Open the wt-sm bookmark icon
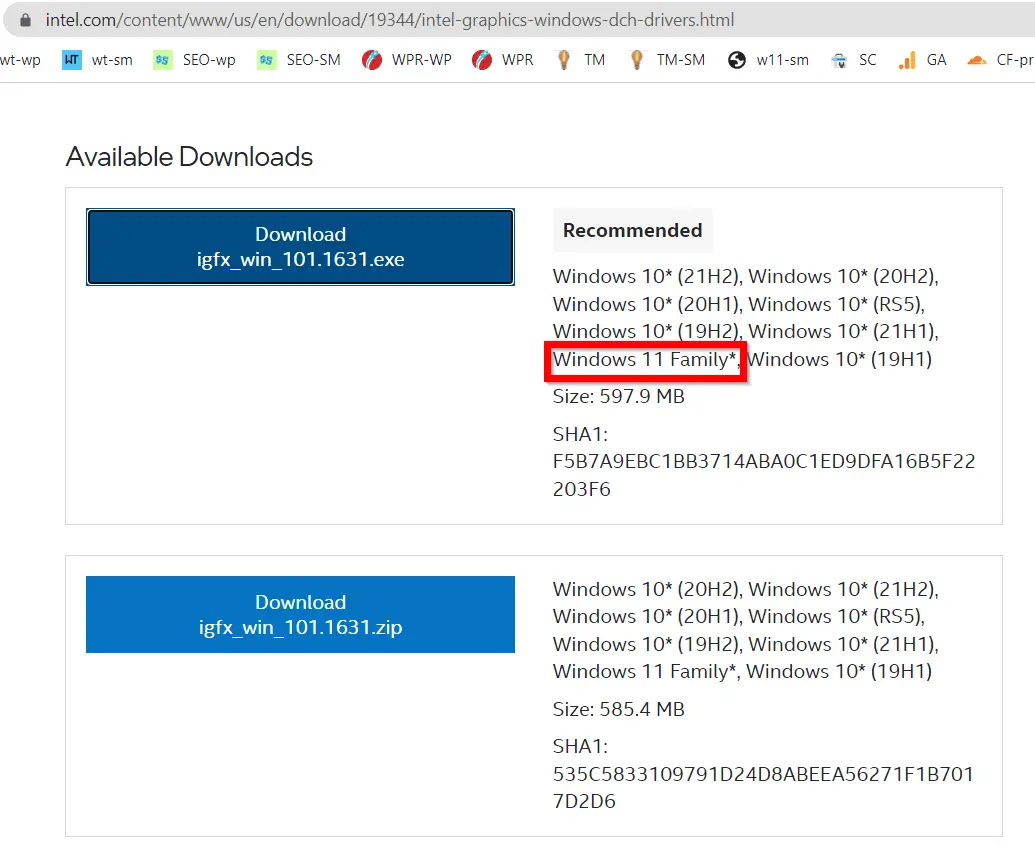Image resolution: width=1035 pixels, height=868 pixels. [x=71, y=60]
